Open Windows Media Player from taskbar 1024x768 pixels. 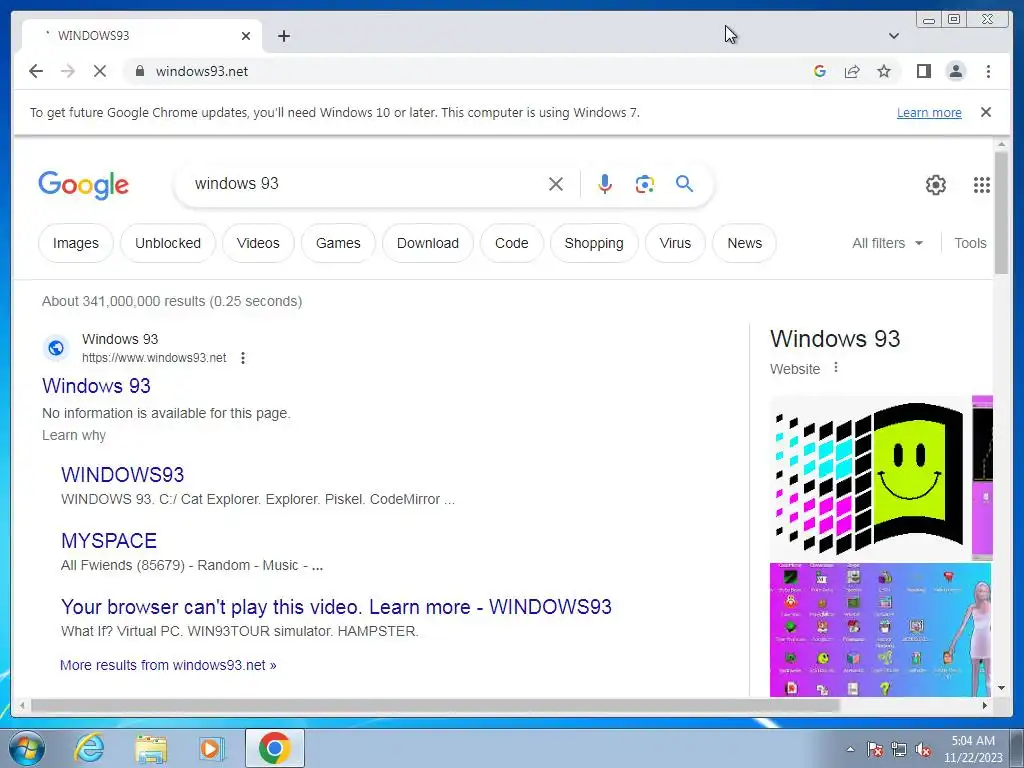tap(212, 748)
